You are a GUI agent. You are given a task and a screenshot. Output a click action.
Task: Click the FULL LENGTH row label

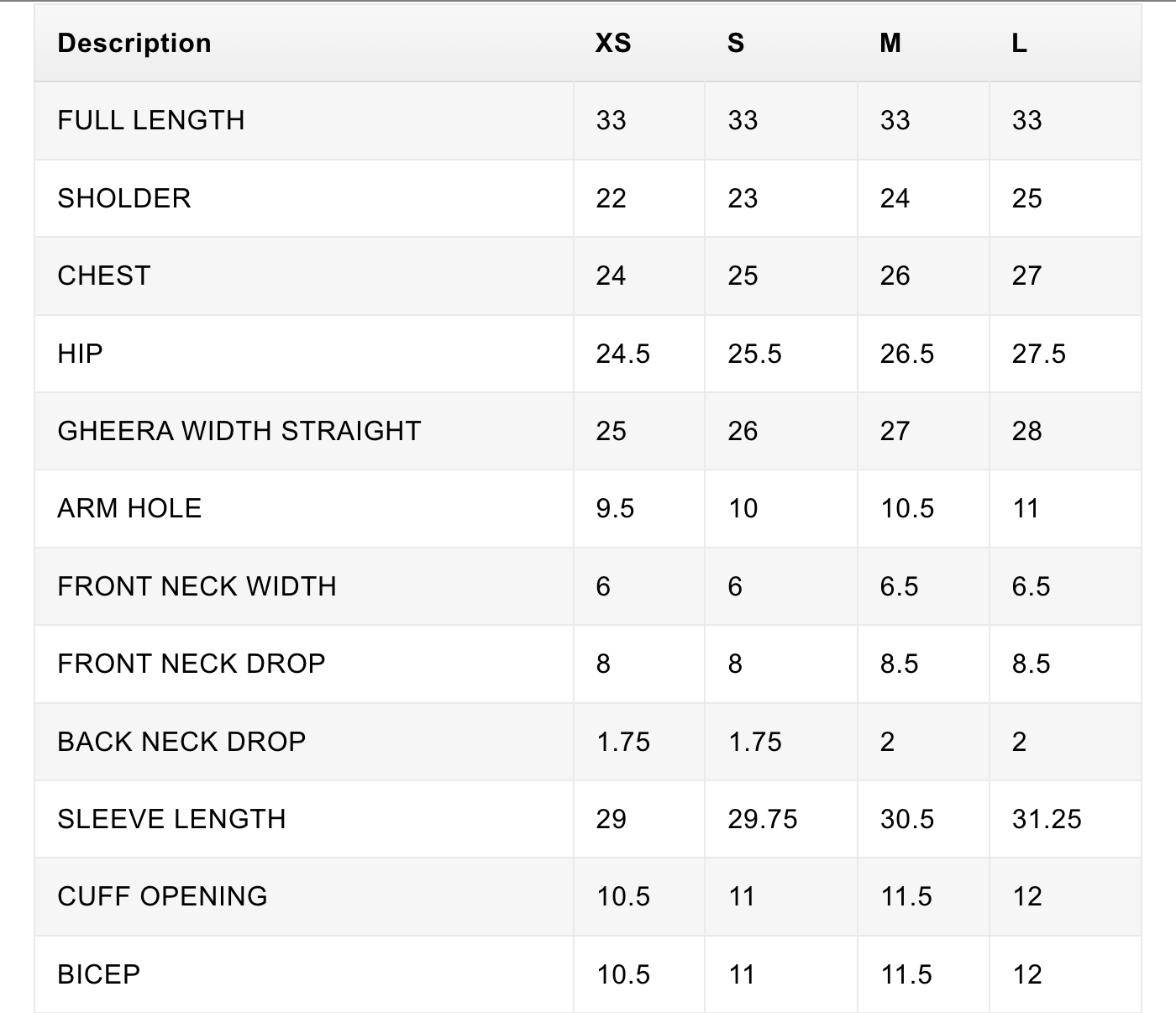tap(151, 120)
